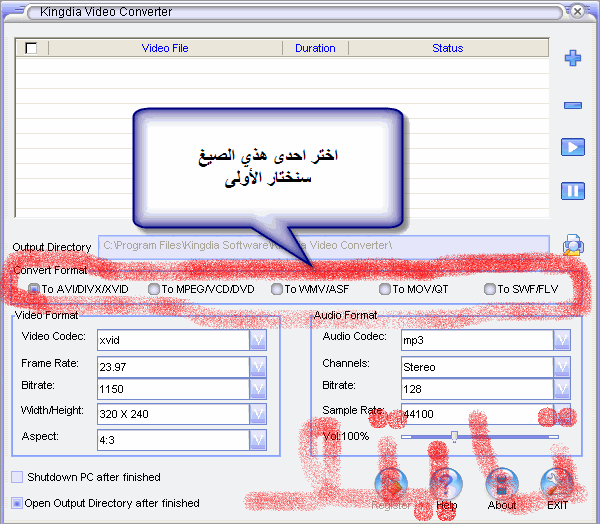This screenshot has width=600, height=524.
Task: Pause conversion with the pause button
Action: tap(573, 191)
